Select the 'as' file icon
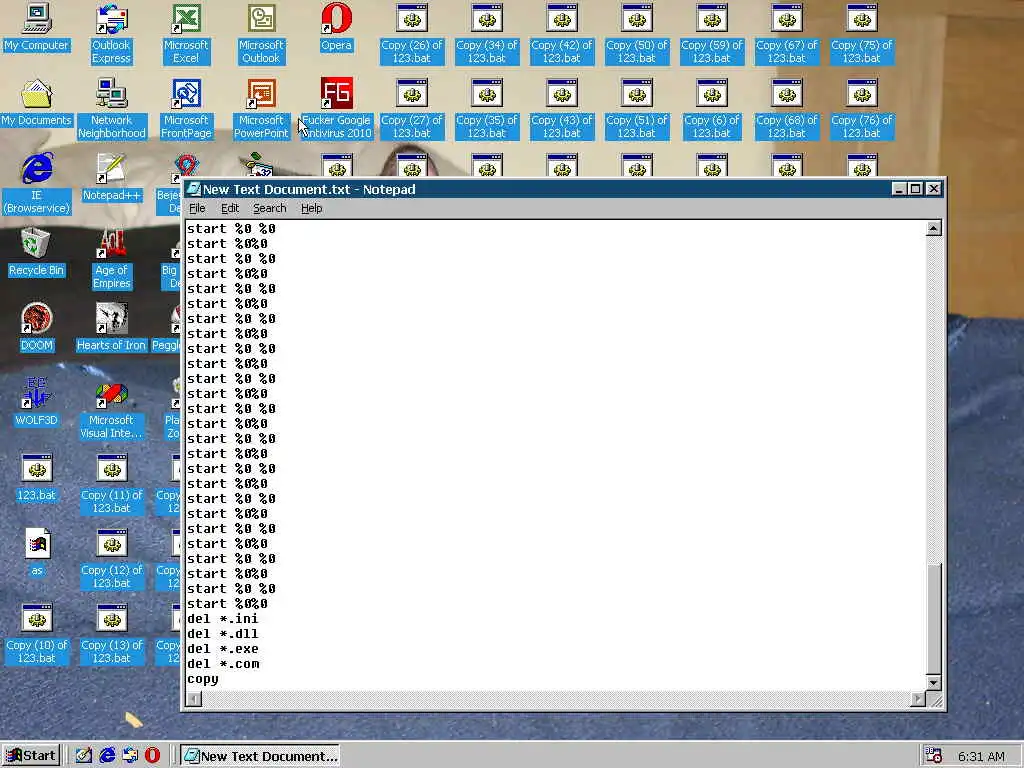 (x=37, y=552)
